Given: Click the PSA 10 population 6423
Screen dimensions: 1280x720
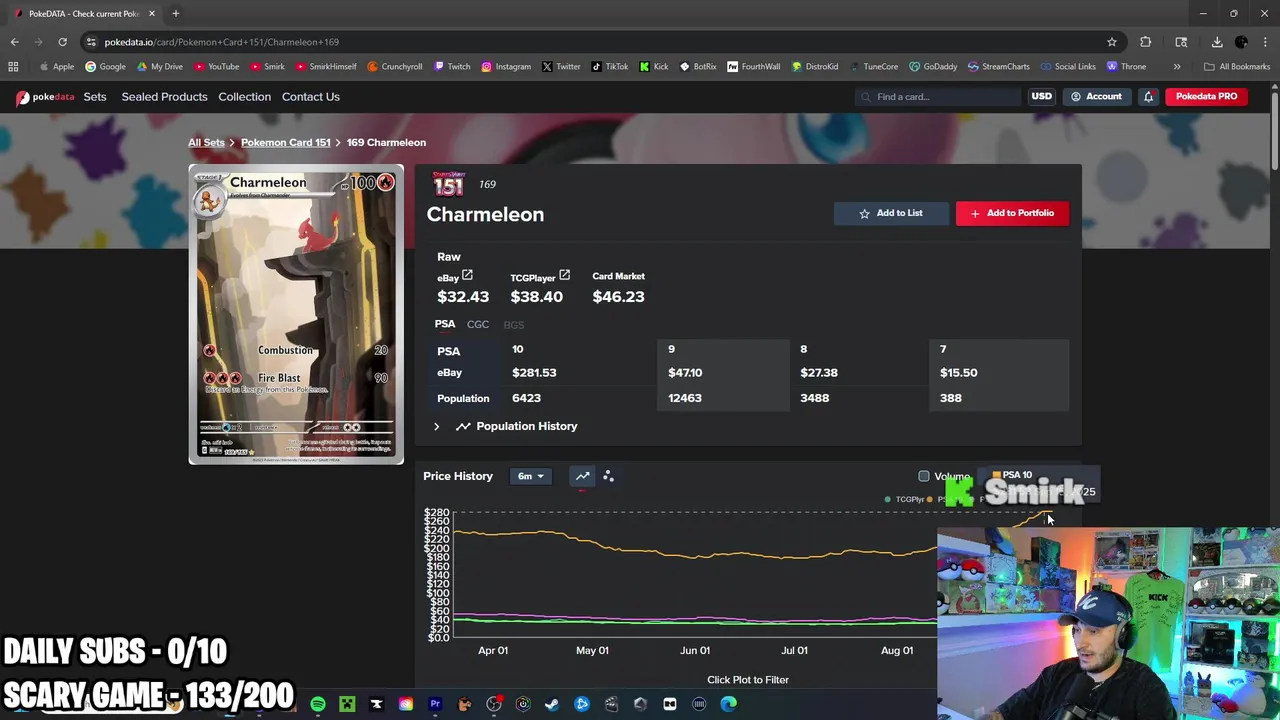Looking at the screenshot, I should point(526,398).
